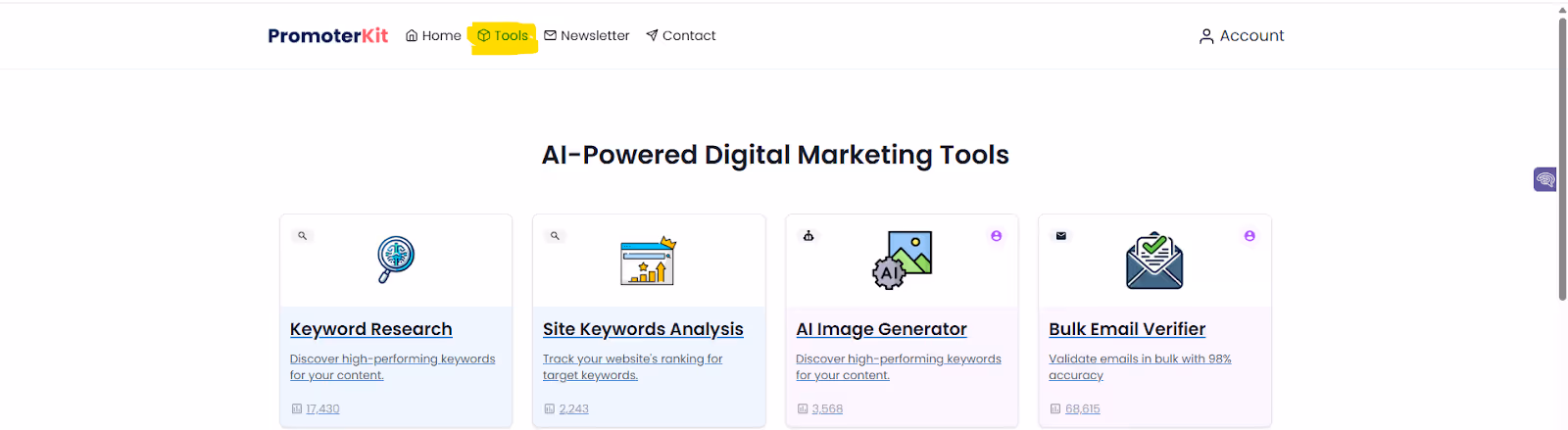The height and width of the screenshot is (430, 1568).
Task: Click usage count 3,568
Action: click(x=827, y=408)
